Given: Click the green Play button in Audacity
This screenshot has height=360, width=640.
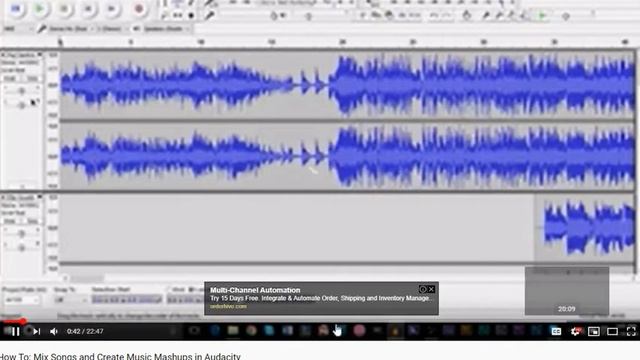Looking at the screenshot, I should click(40, 8).
